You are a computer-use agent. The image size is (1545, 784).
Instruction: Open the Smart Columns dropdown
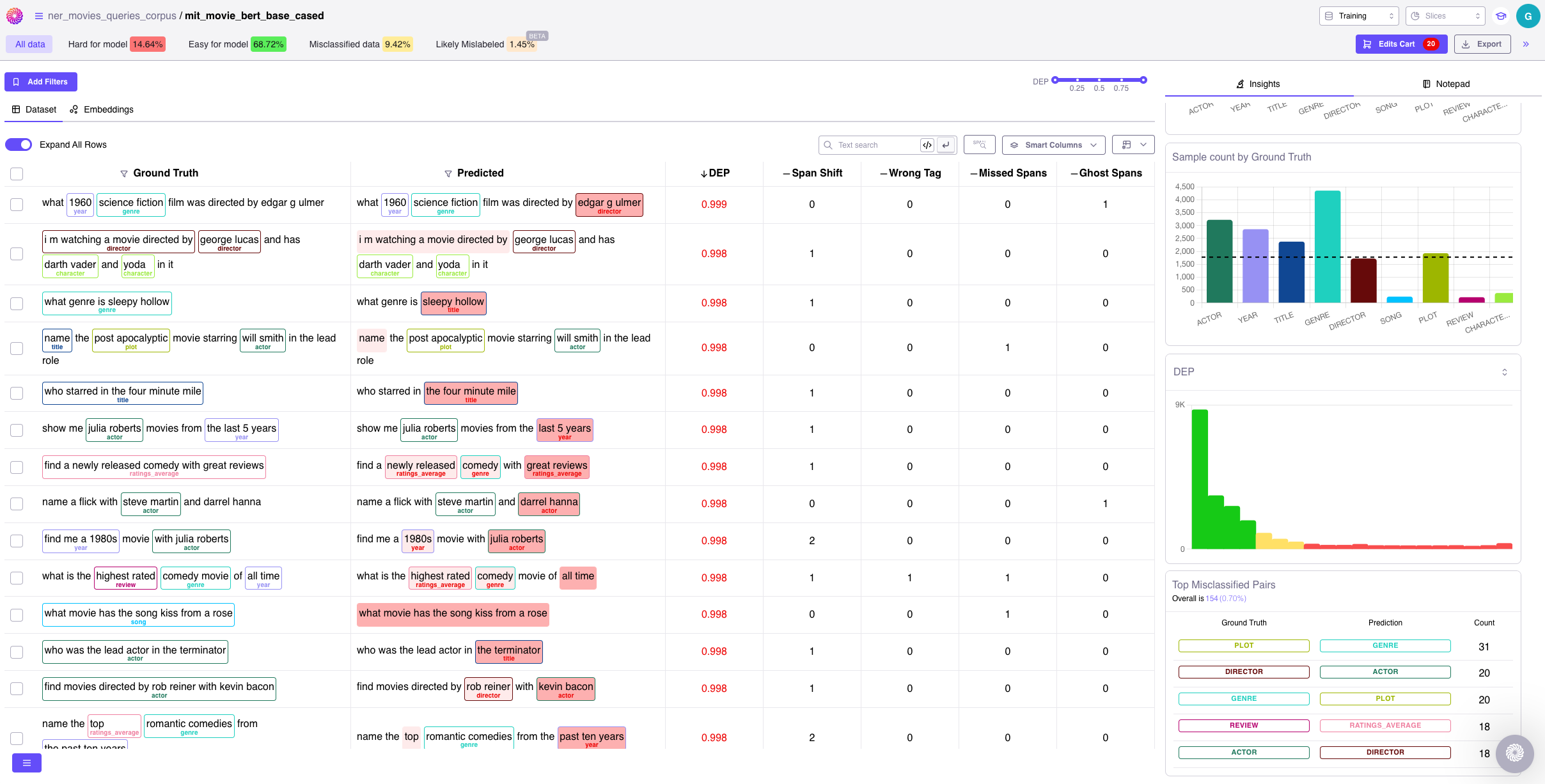[1053, 145]
